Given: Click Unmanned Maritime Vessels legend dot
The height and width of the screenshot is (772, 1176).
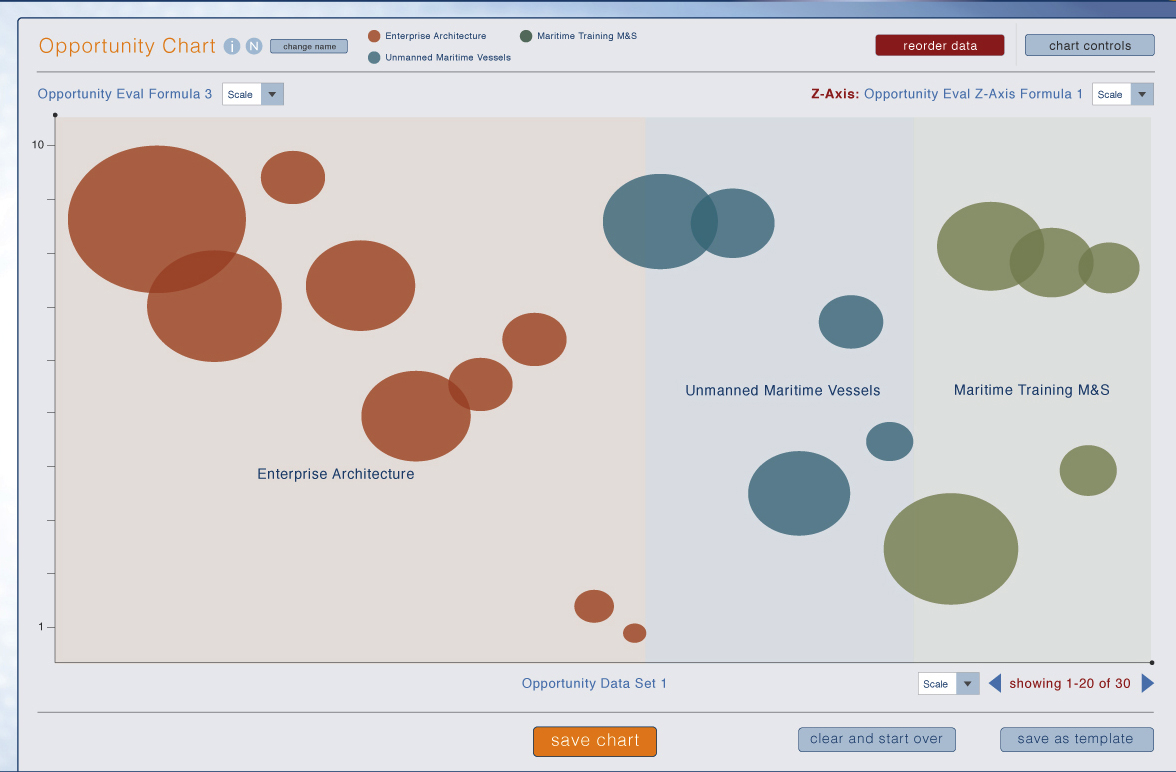Looking at the screenshot, I should coord(374,57).
